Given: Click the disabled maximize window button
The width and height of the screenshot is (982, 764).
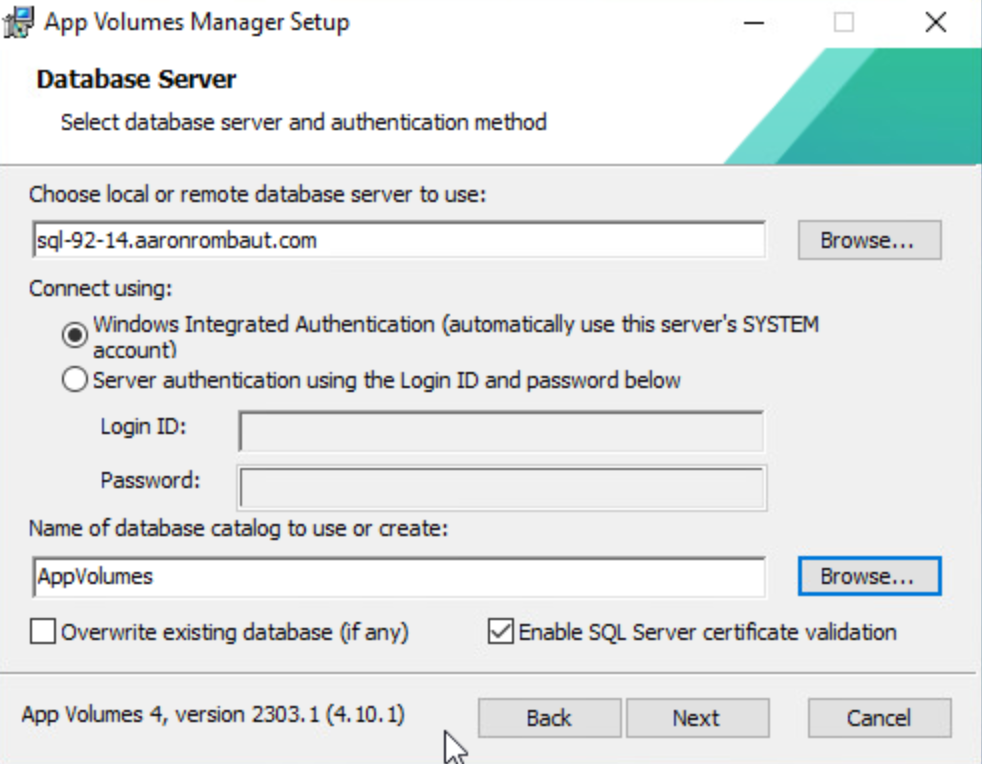Looking at the screenshot, I should (844, 22).
